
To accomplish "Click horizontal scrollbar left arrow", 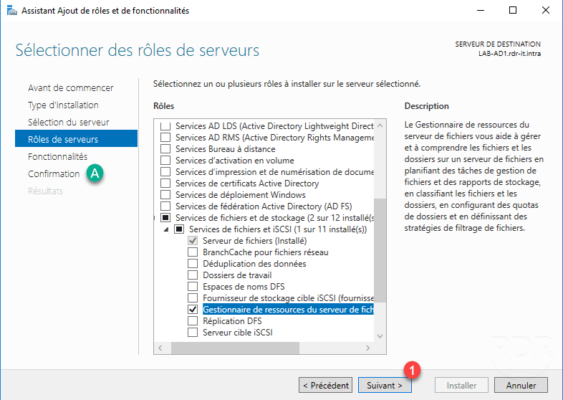I will point(160,348).
